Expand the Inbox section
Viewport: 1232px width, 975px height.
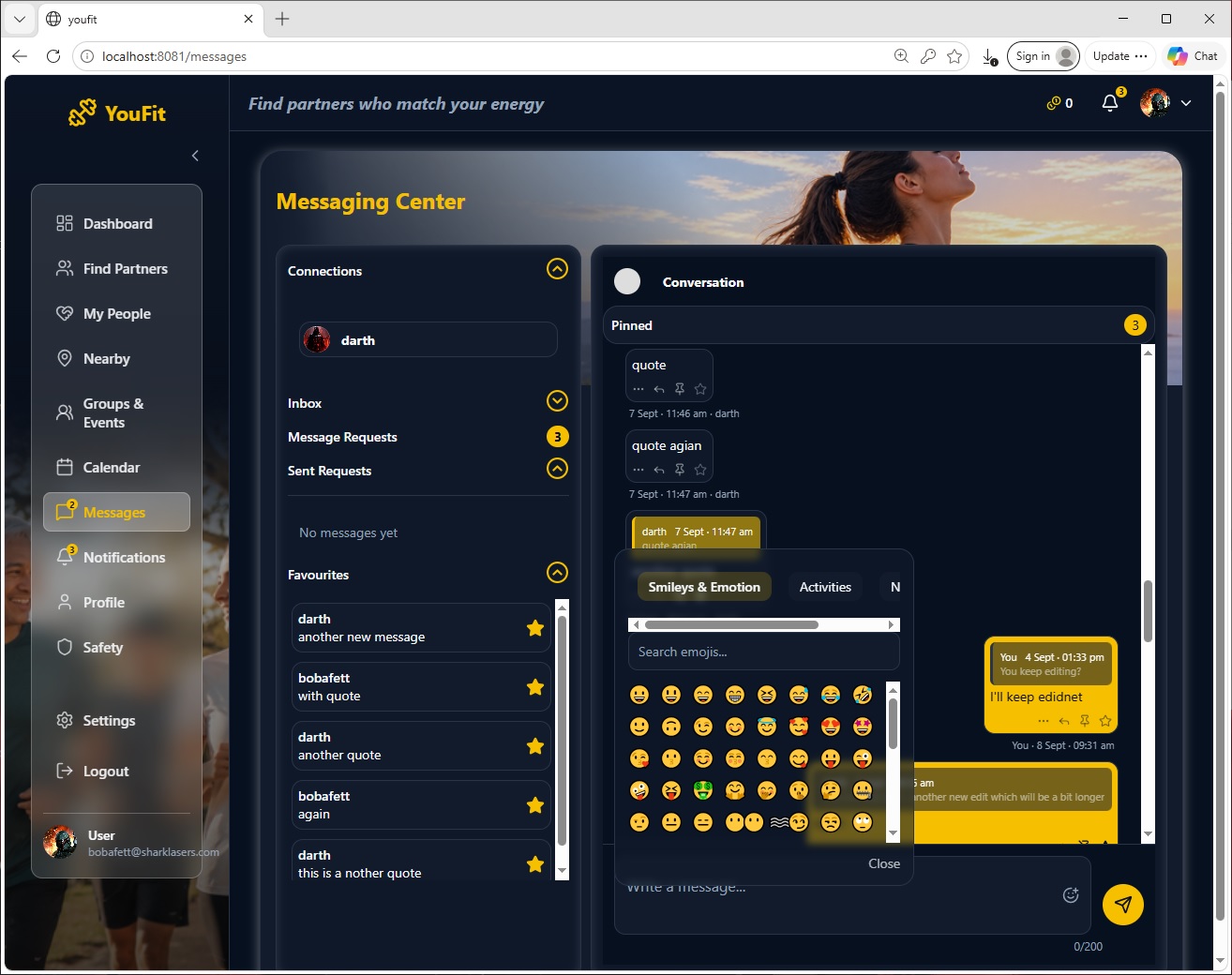(557, 401)
